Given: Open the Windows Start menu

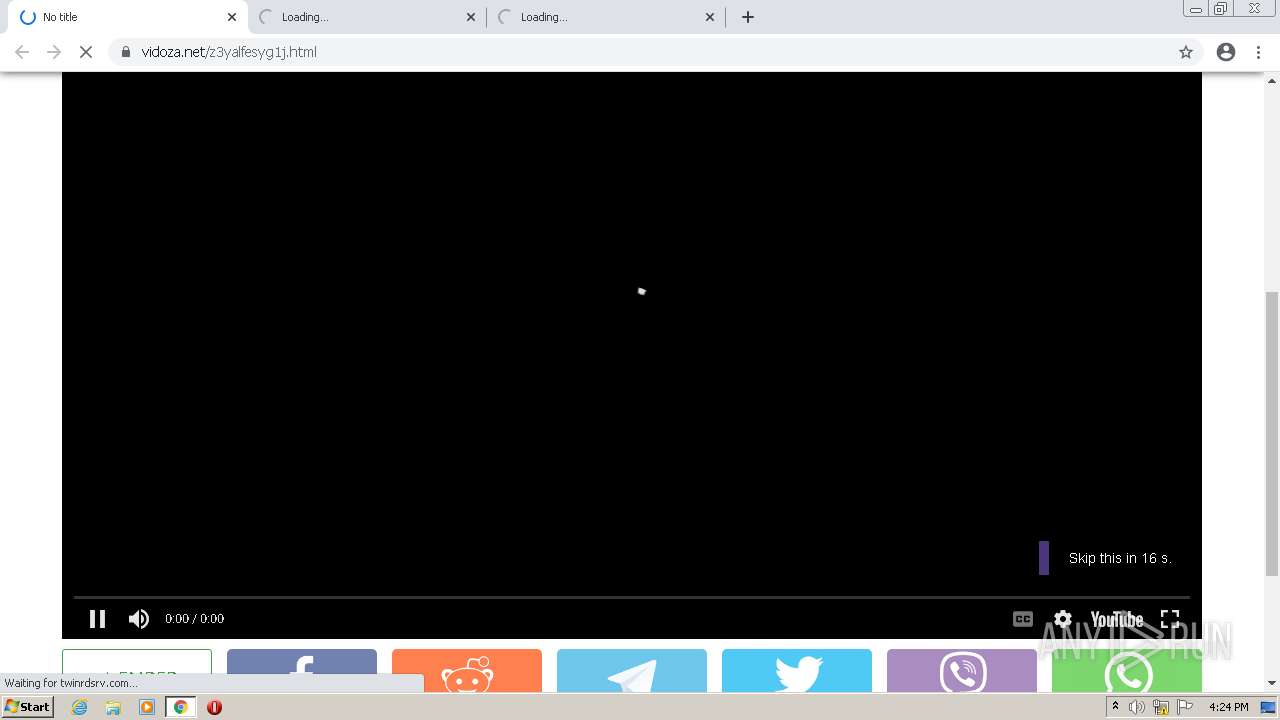Looking at the screenshot, I should point(27,707).
